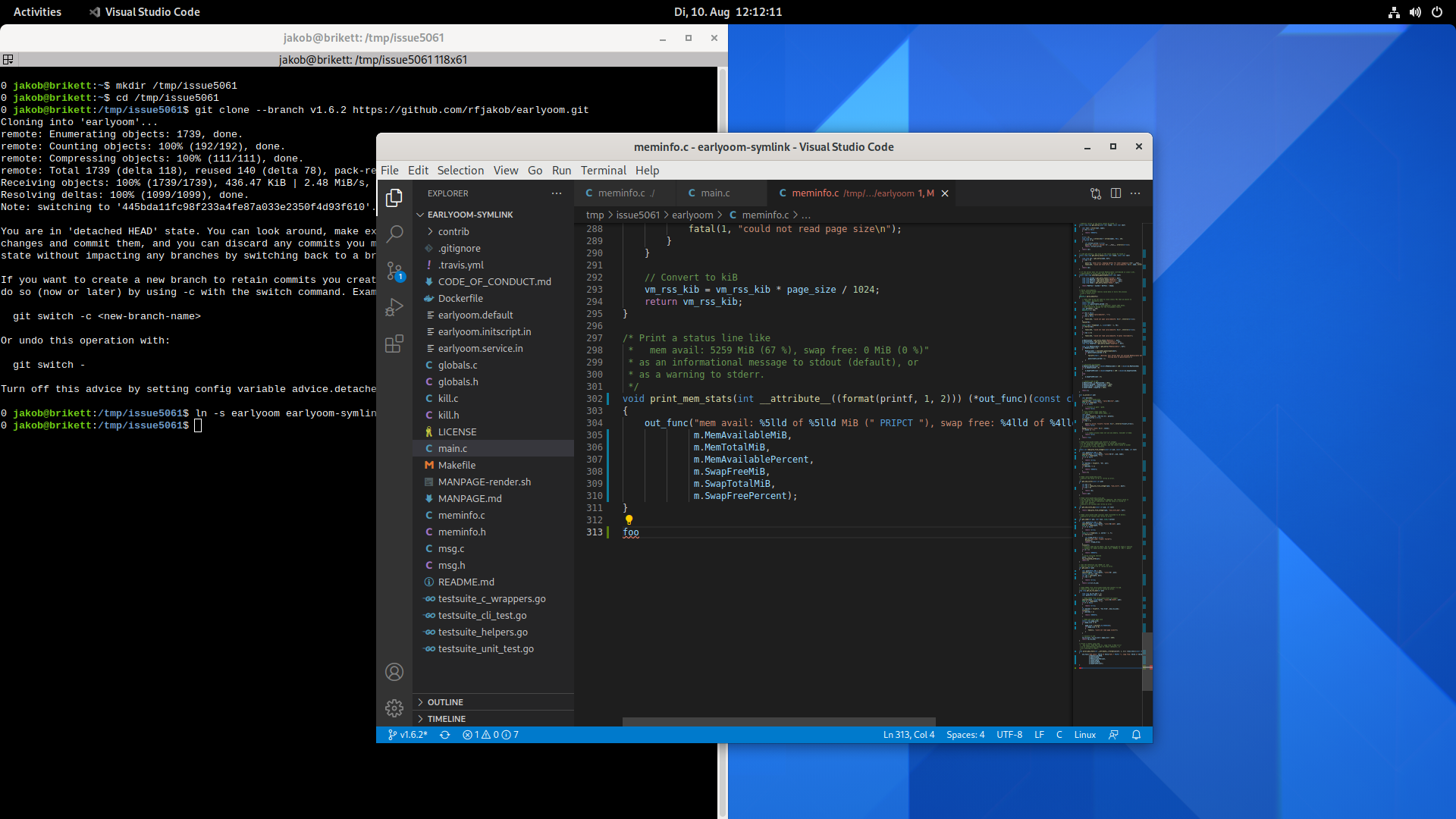Expand the OUTLINE section
The image size is (1456, 819).
[445, 702]
